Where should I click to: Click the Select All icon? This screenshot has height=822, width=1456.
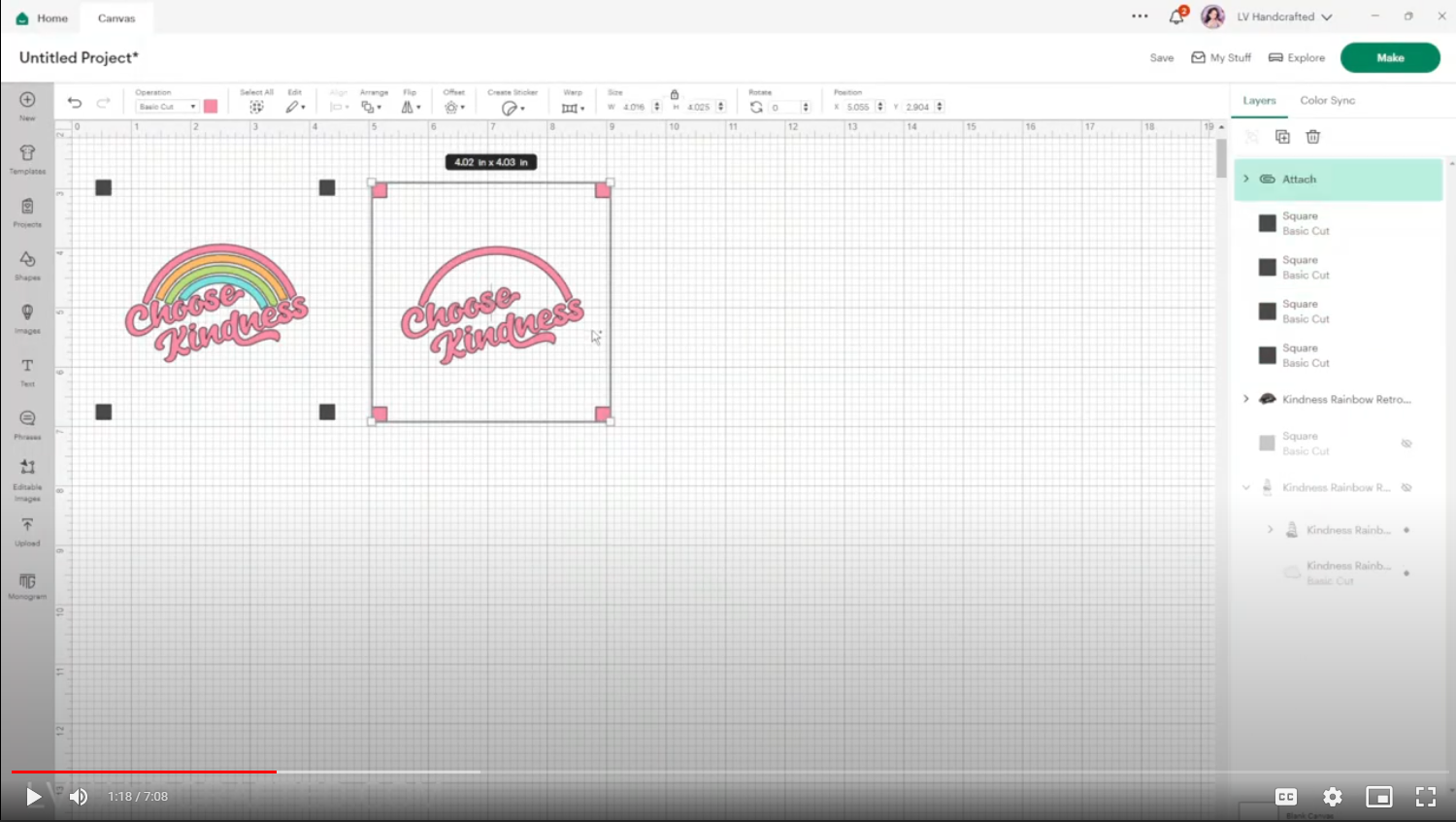pyautogui.click(x=256, y=107)
